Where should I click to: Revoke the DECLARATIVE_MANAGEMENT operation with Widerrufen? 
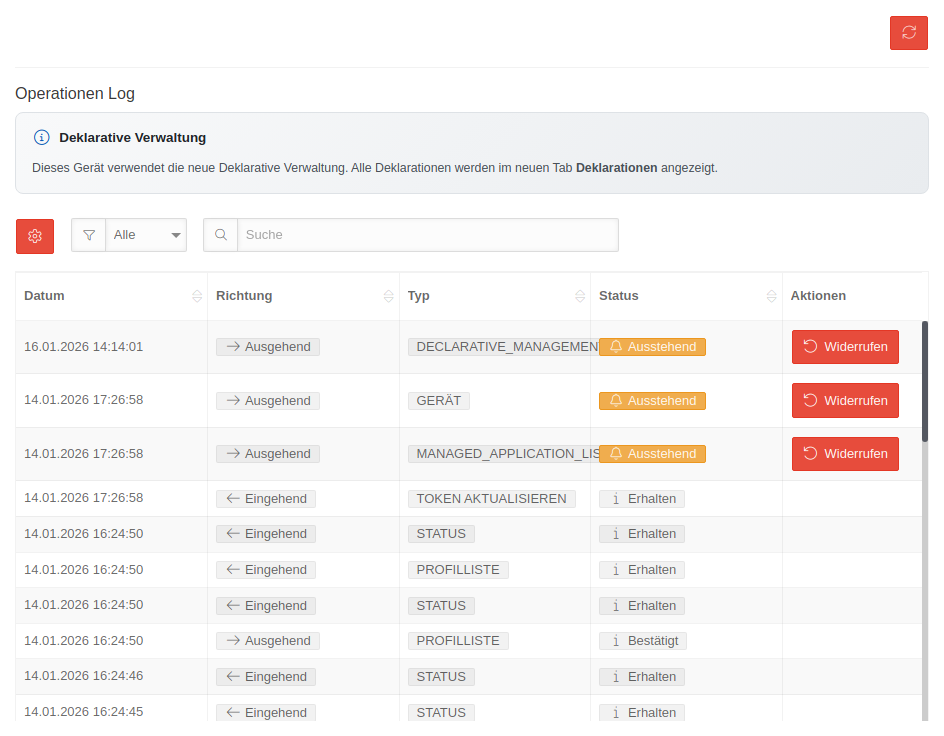click(x=845, y=347)
